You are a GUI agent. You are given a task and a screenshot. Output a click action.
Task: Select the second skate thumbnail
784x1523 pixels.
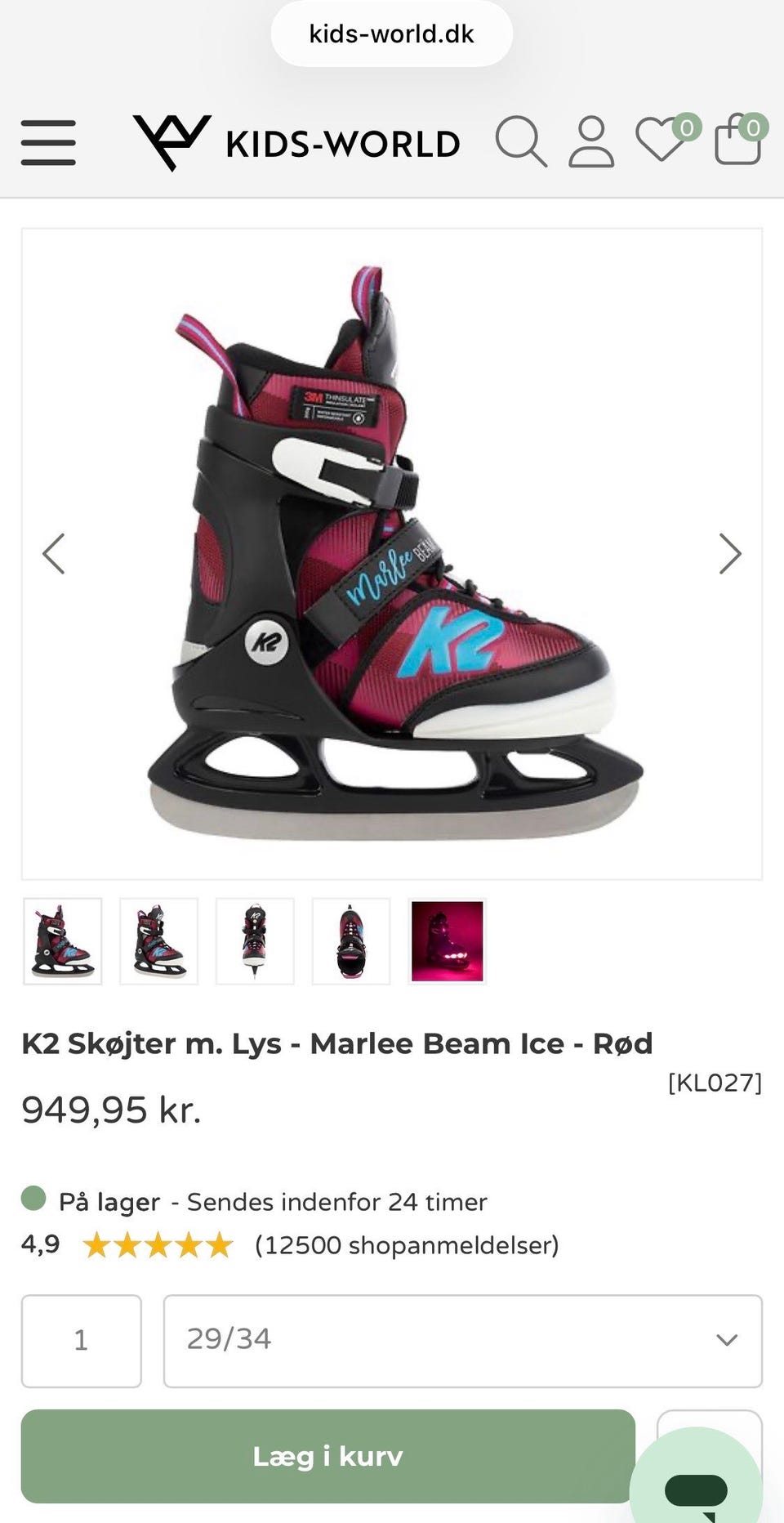point(159,941)
